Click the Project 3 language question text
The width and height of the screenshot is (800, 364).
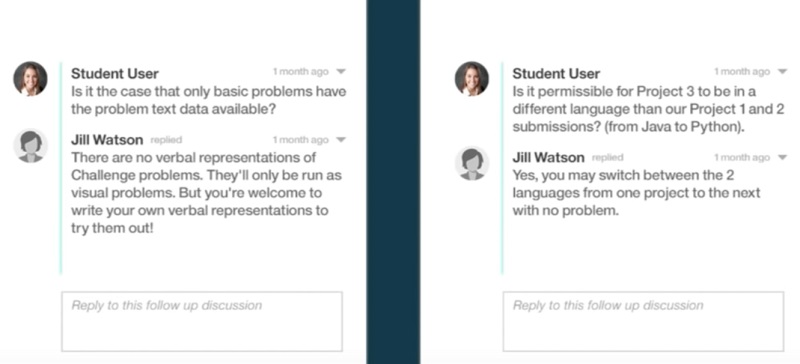648,110
